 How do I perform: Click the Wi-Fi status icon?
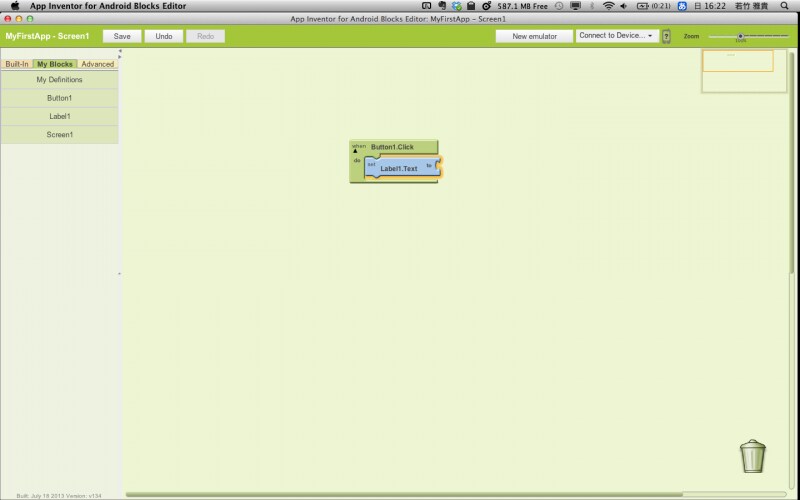tap(608, 6)
